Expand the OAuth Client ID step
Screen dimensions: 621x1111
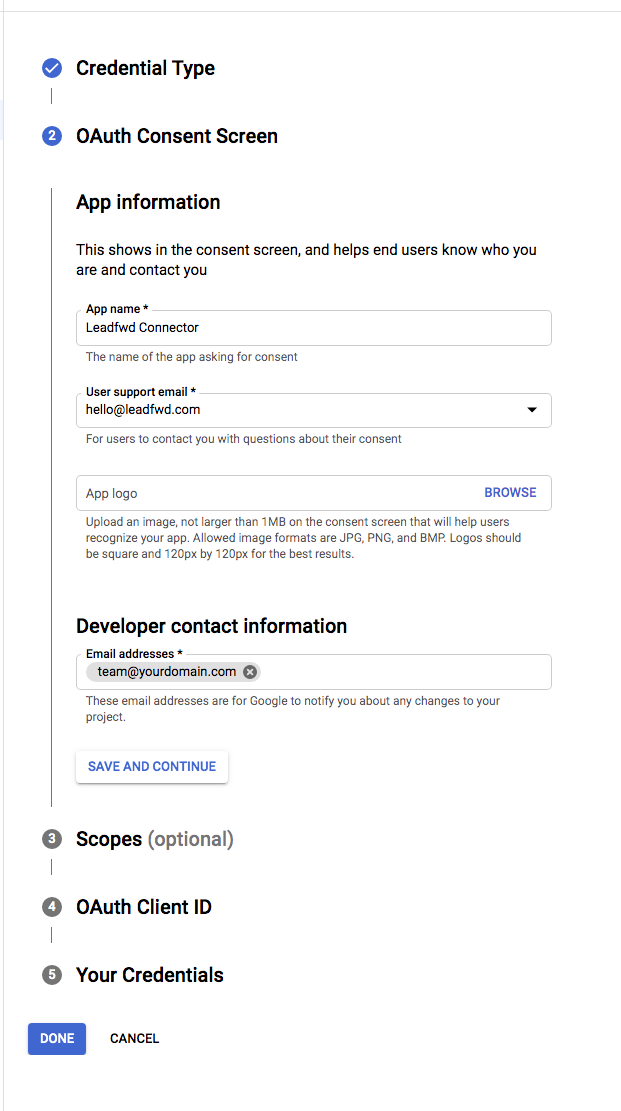tap(144, 907)
